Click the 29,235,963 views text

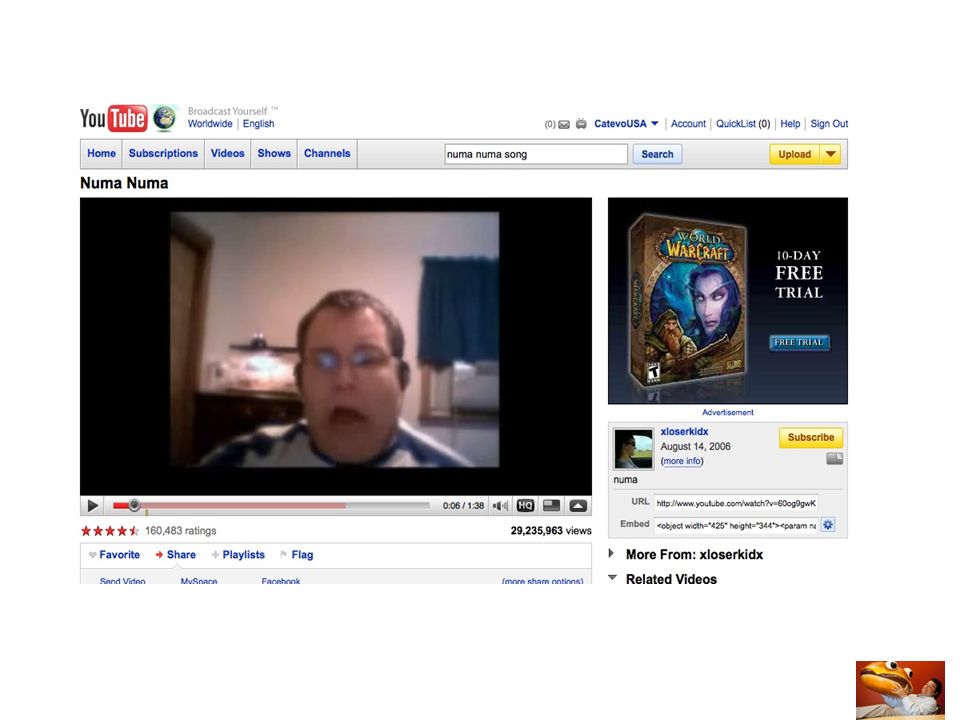(551, 531)
